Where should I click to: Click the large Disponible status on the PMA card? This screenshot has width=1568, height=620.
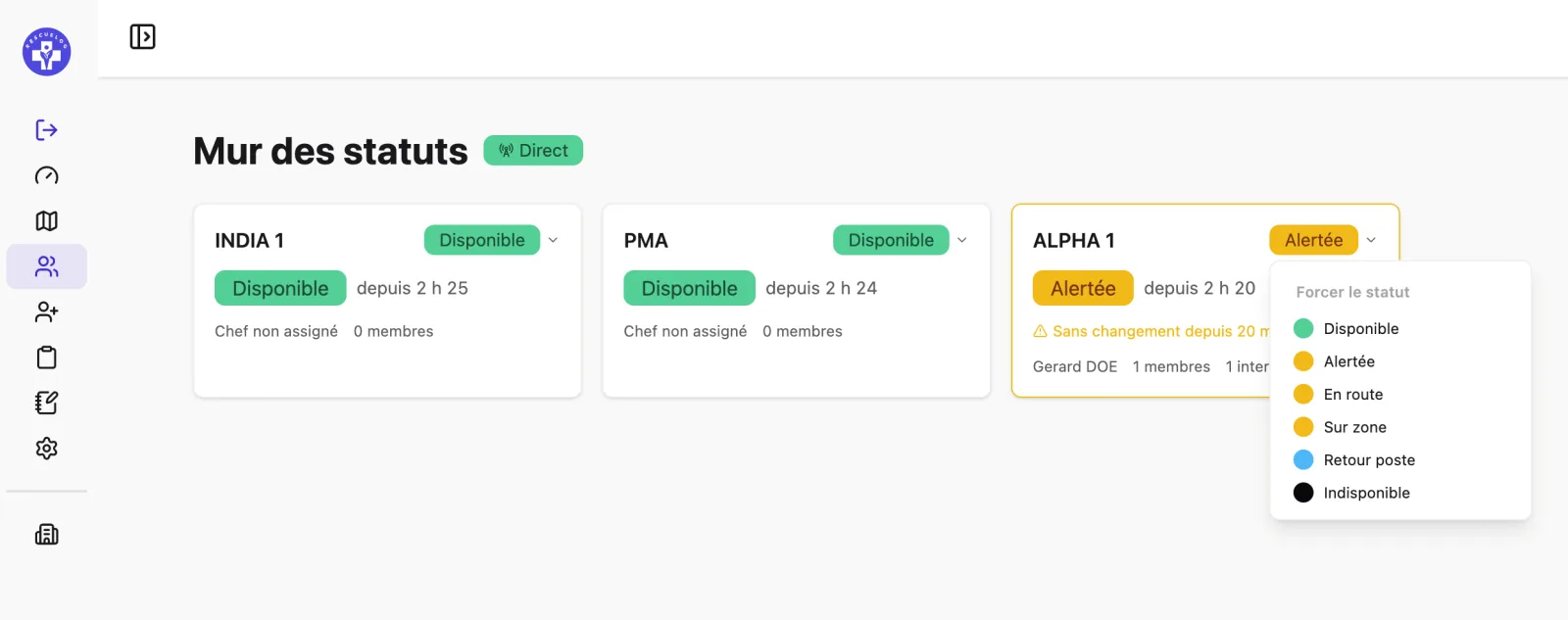[x=689, y=288]
